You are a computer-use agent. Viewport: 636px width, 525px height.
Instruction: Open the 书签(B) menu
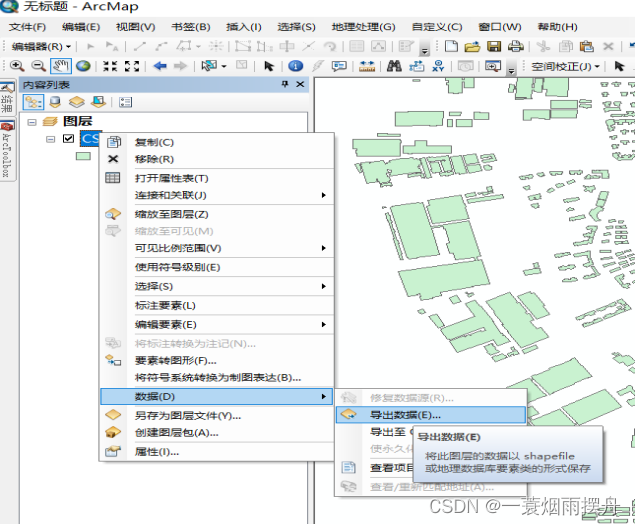[x=191, y=27]
